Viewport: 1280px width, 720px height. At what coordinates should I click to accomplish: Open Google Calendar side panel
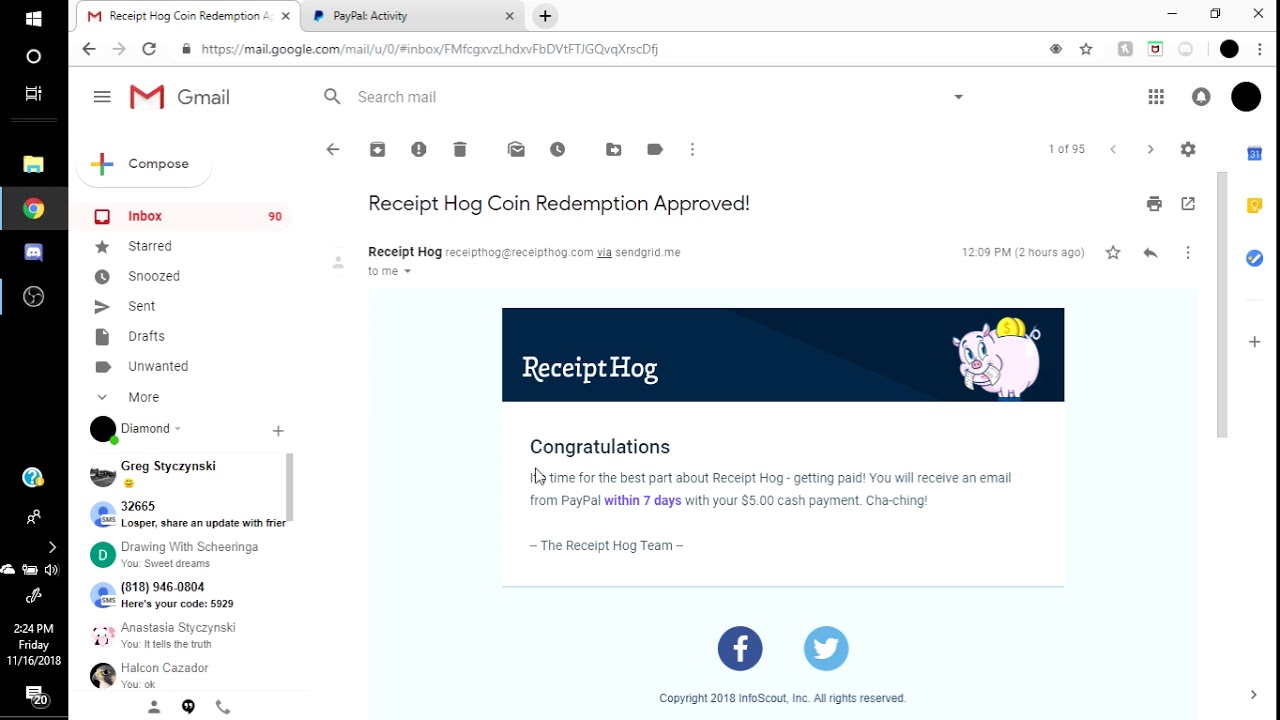point(1254,153)
